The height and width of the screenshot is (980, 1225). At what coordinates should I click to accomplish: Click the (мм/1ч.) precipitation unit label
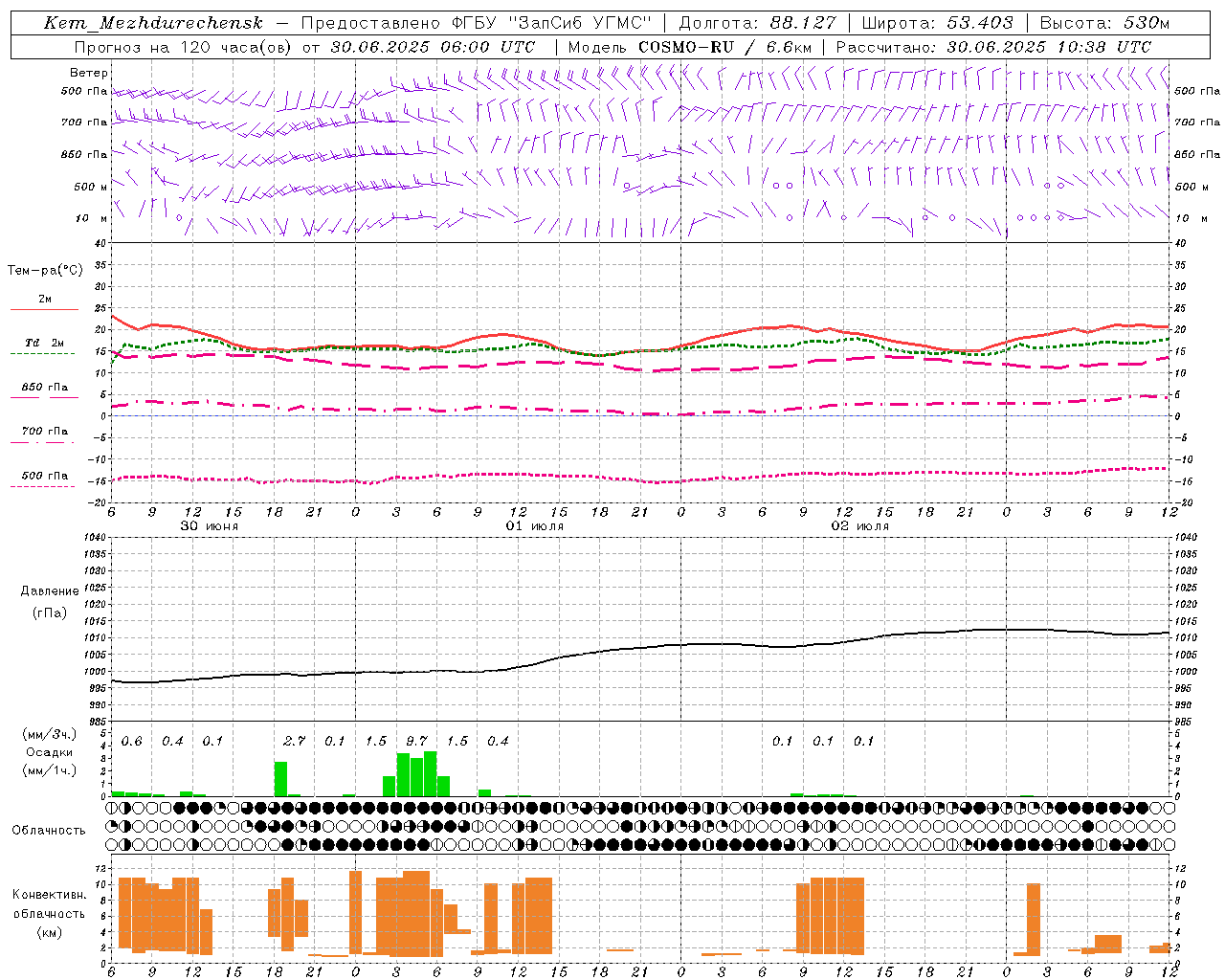coord(50,770)
